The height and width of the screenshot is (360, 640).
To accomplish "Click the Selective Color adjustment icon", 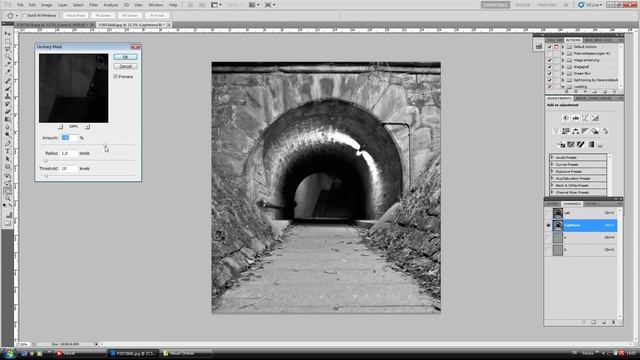I will (x=600, y=144).
